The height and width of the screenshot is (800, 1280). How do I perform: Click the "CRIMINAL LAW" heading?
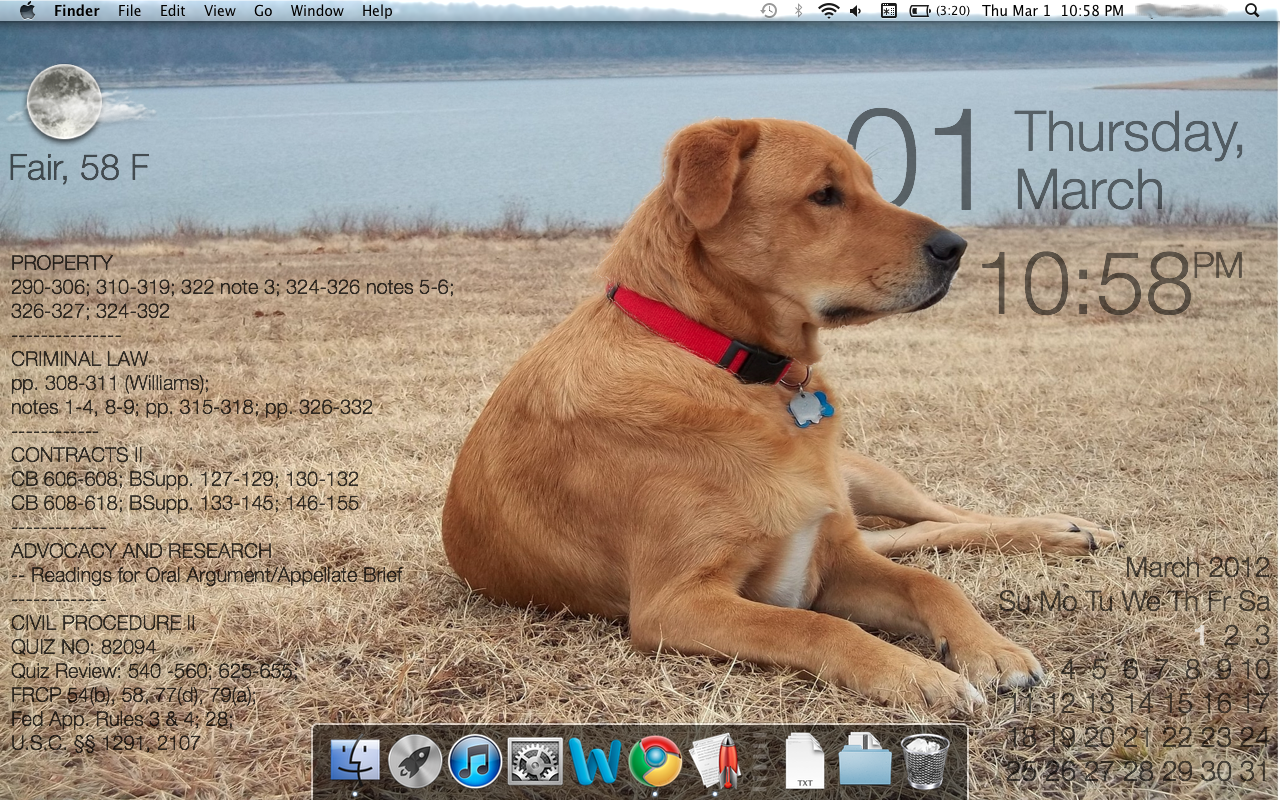[79, 359]
